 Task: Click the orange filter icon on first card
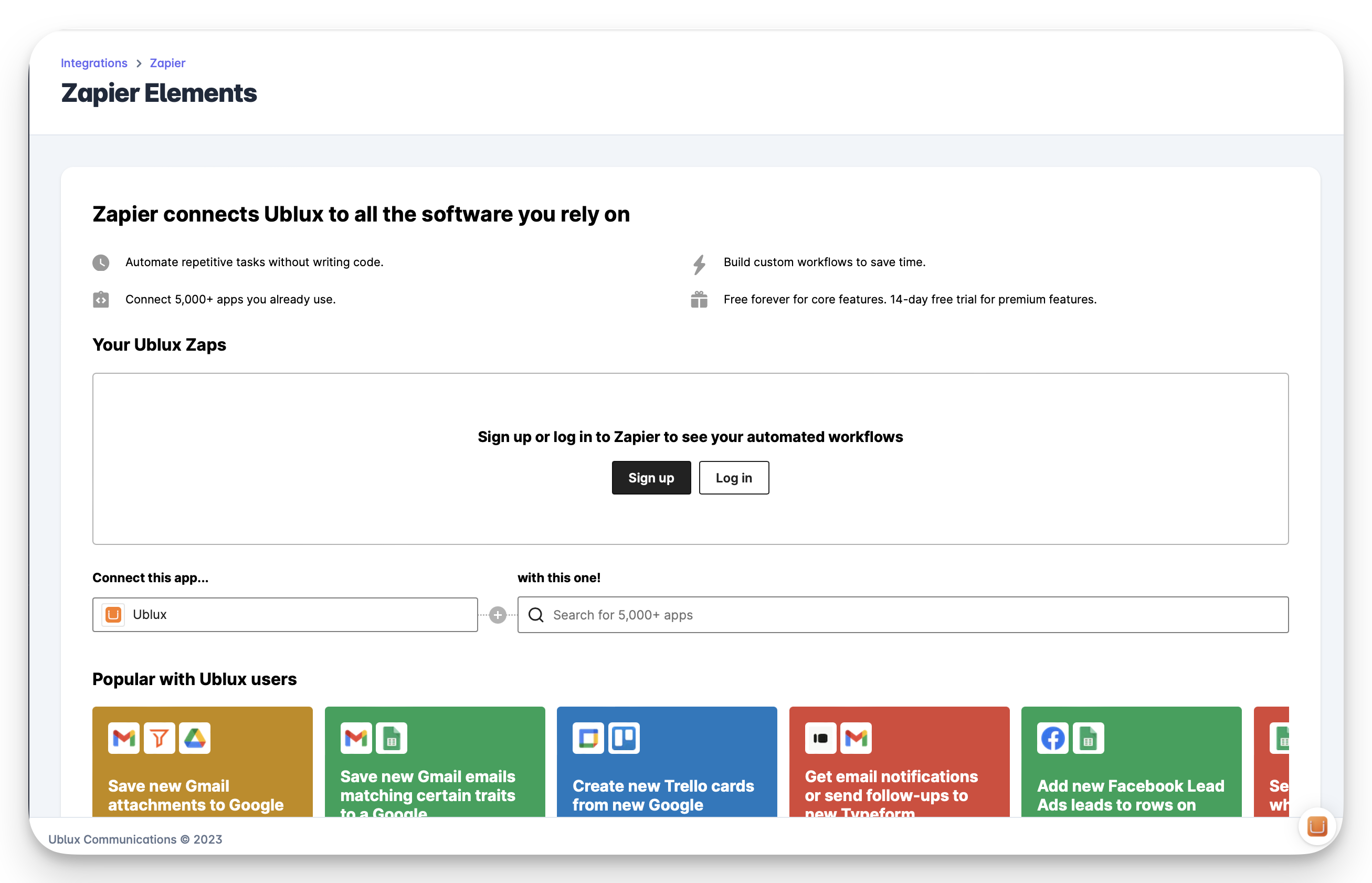[160, 738]
